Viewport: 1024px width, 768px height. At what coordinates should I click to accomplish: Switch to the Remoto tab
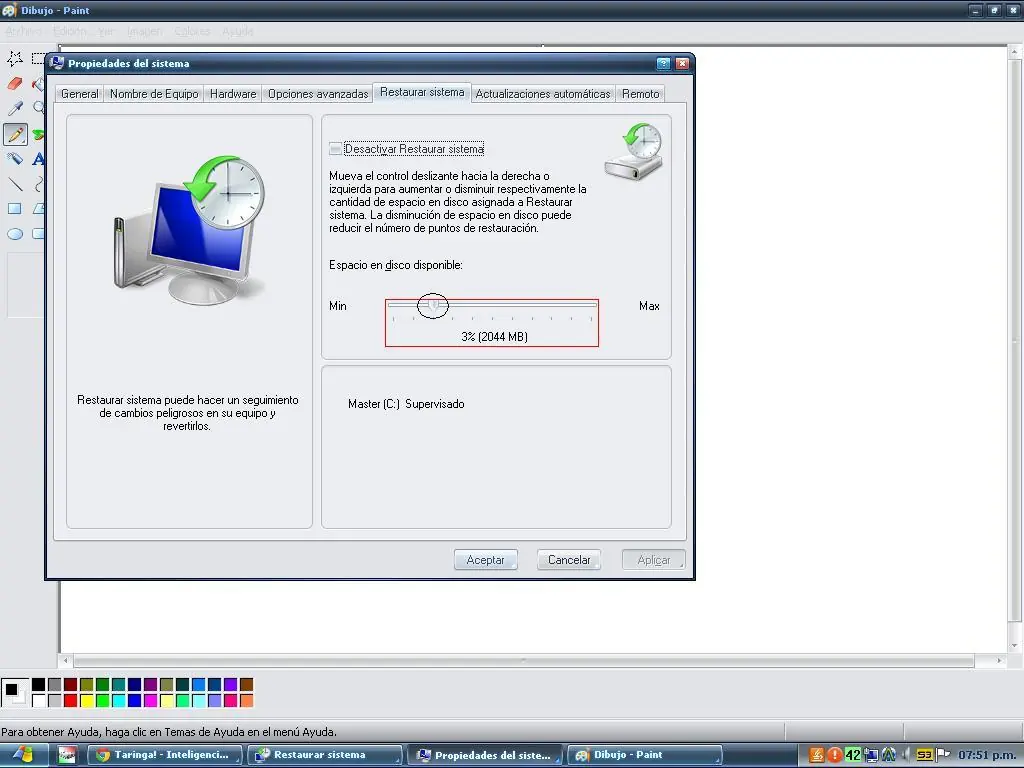pyautogui.click(x=641, y=94)
